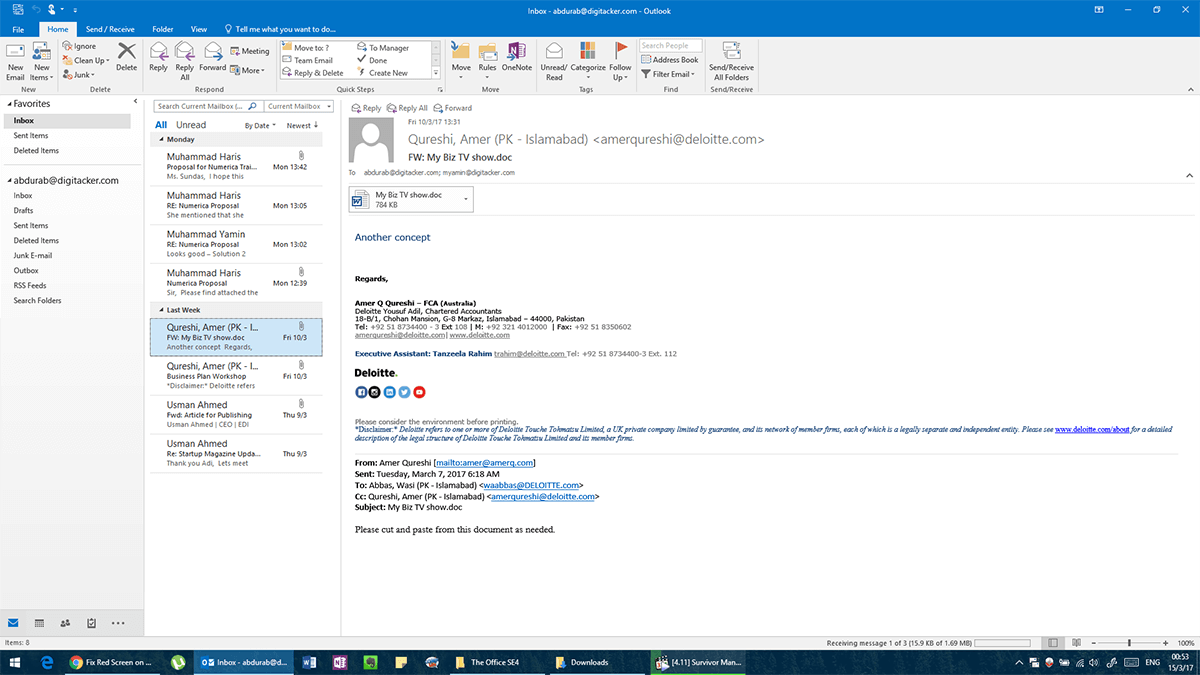Show only Unread messages
The height and width of the screenshot is (675, 1200).
click(191, 125)
